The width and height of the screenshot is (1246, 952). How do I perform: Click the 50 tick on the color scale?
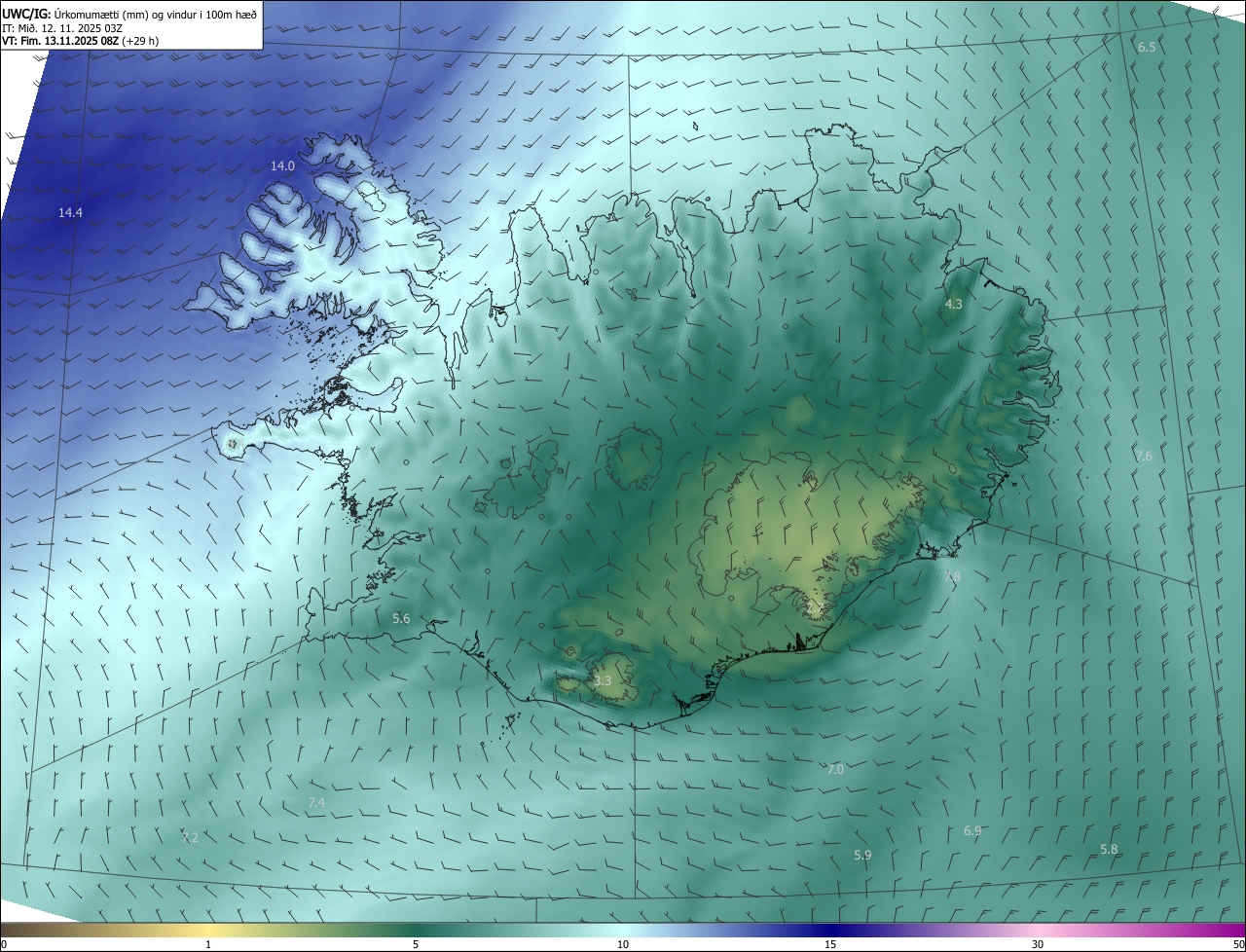1238,944
